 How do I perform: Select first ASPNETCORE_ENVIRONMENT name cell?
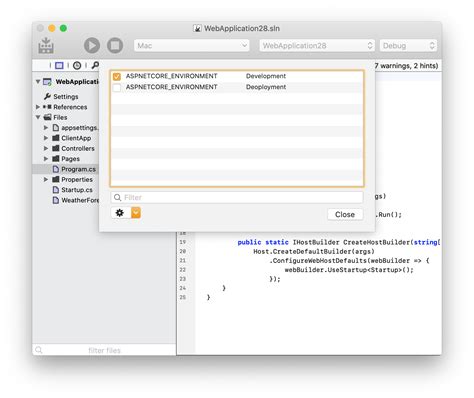(x=171, y=76)
